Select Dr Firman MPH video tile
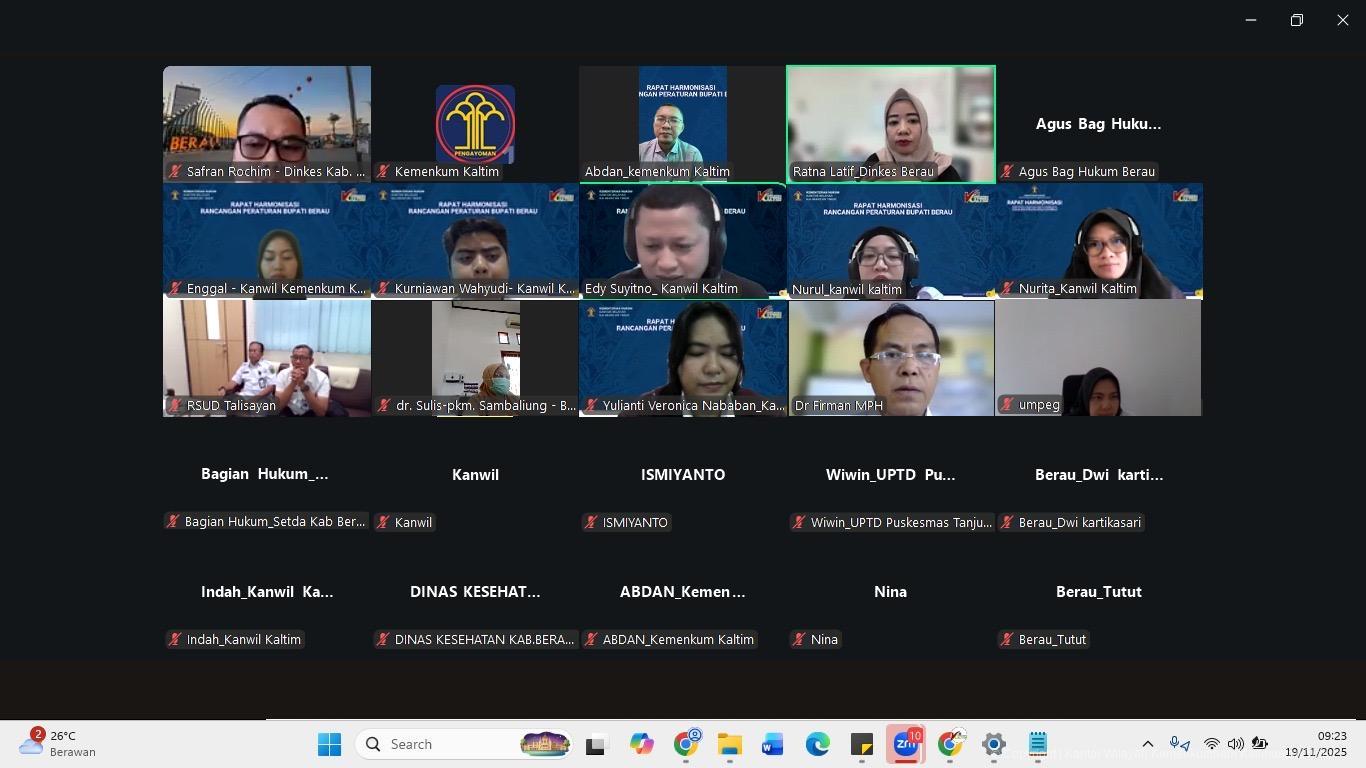 (x=890, y=357)
